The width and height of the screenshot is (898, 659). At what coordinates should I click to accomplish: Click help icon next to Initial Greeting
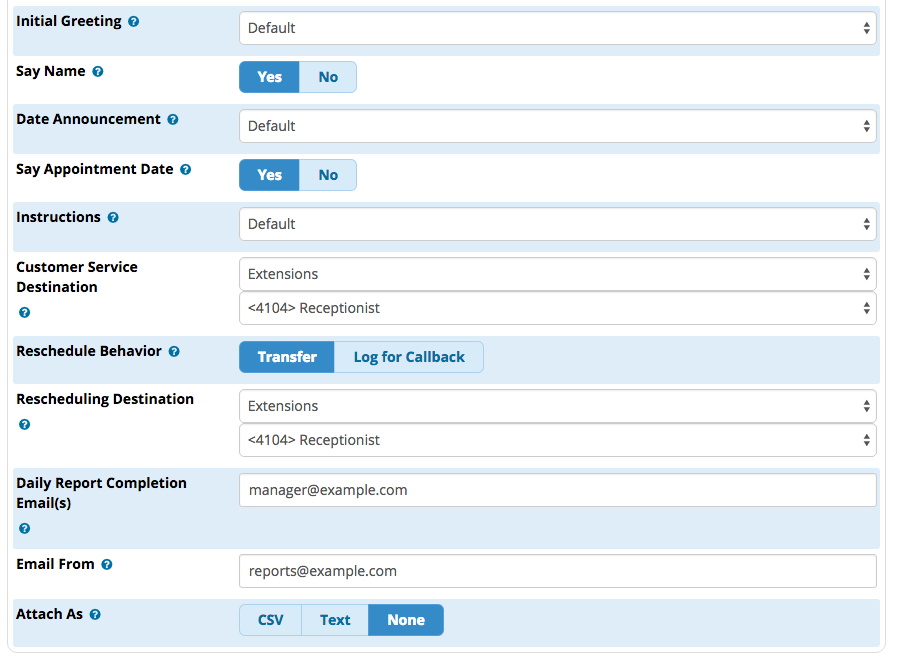[133, 22]
